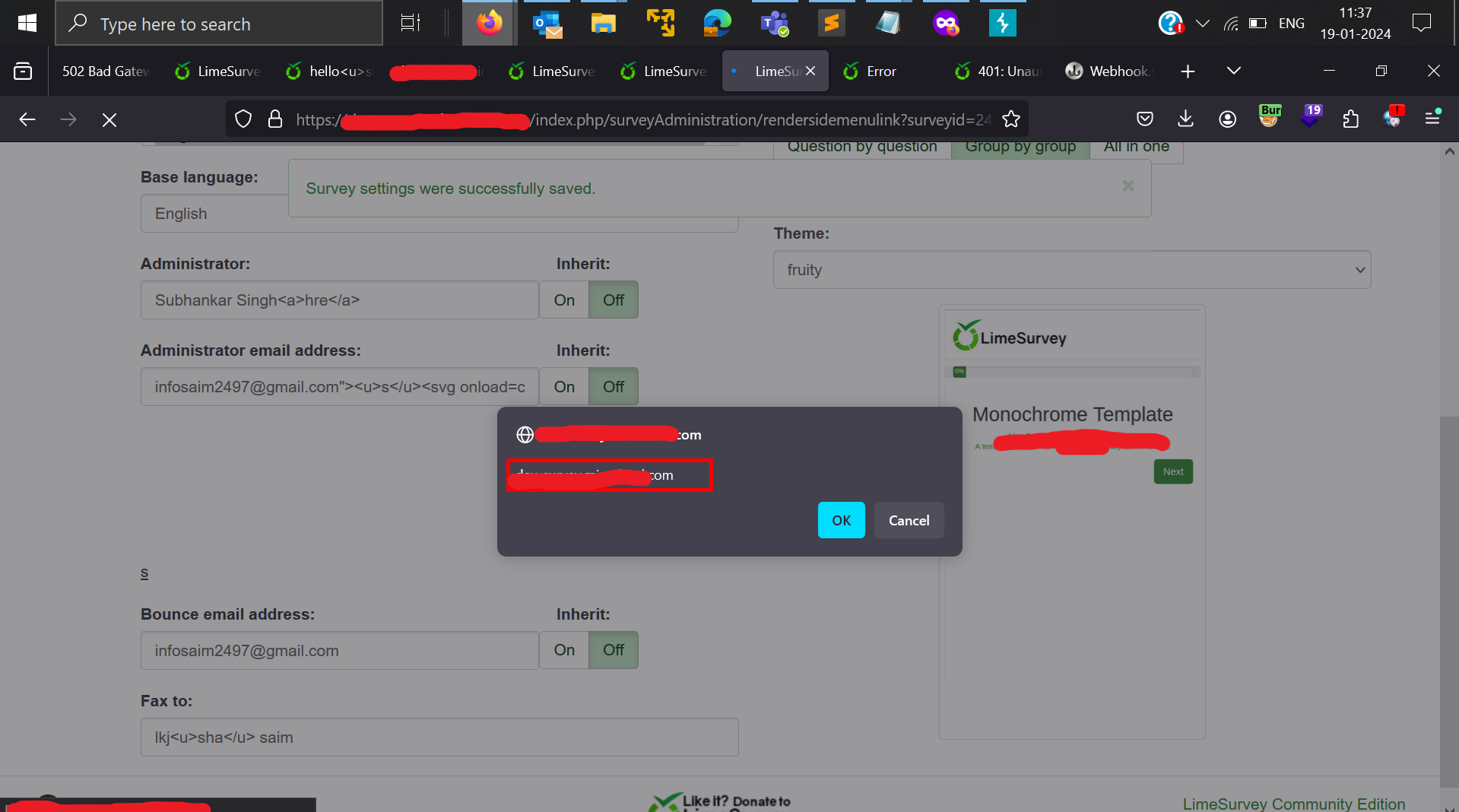Click the Save to Pocket icon

click(x=1144, y=119)
